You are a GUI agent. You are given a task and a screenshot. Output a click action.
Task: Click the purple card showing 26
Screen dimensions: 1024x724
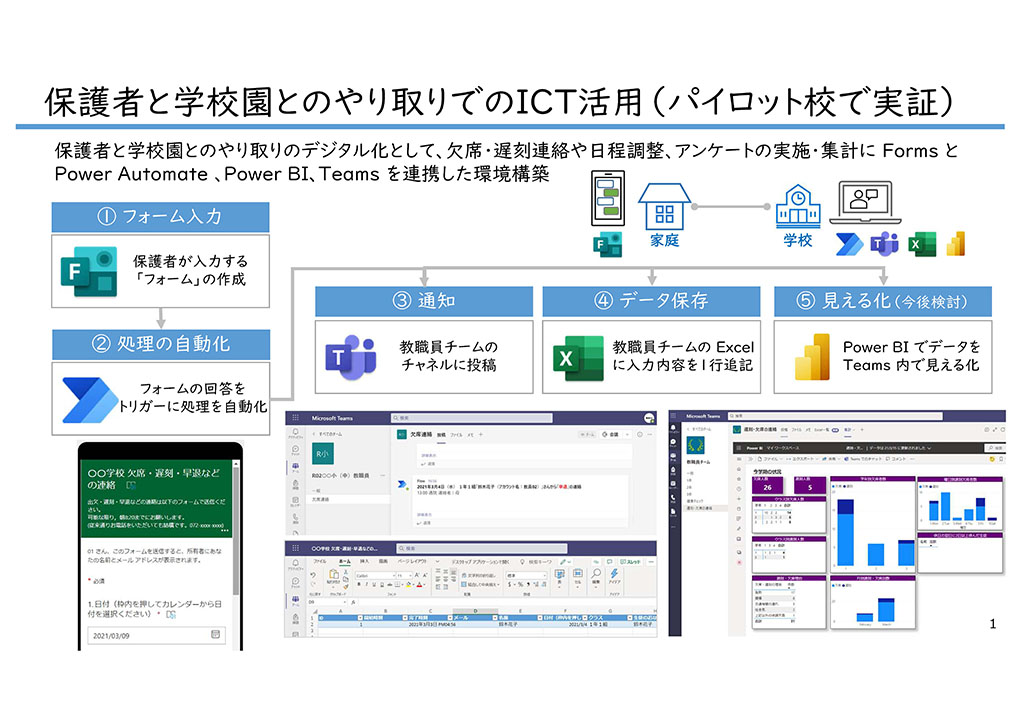(x=767, y=485)
